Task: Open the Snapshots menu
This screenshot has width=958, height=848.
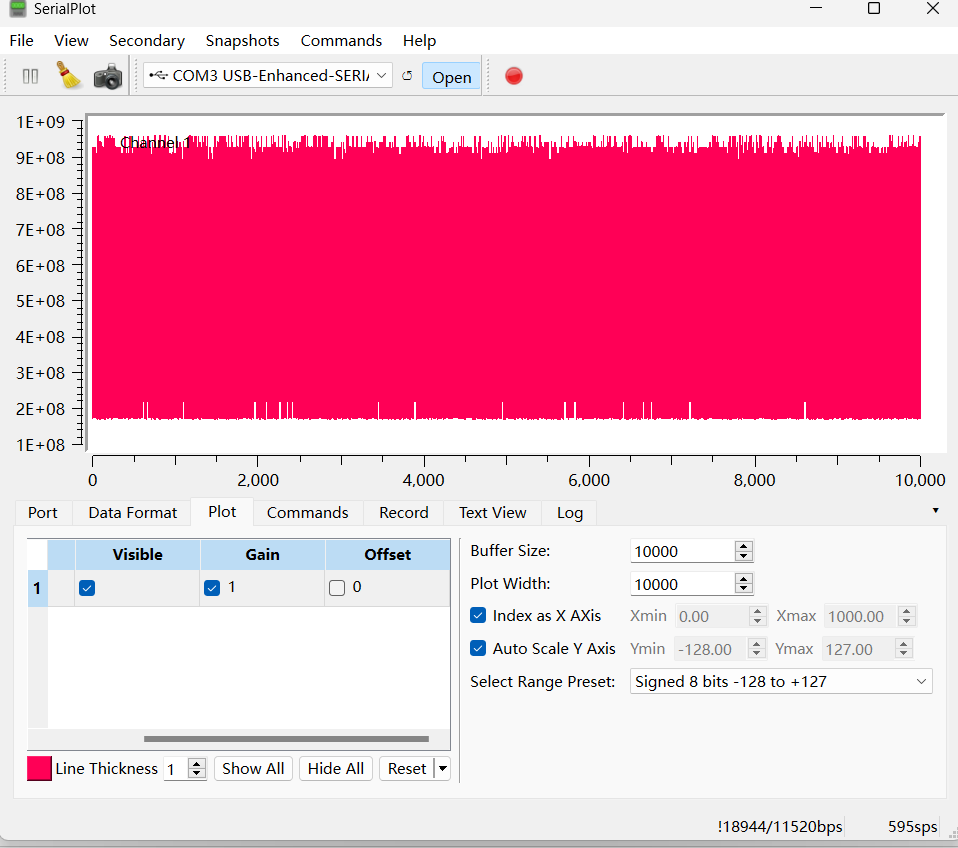Action: pyautogui.click(x=243, y=41)
